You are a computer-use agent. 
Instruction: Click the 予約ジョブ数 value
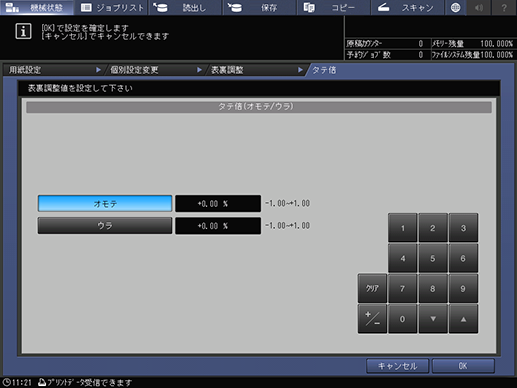point(421,55)
